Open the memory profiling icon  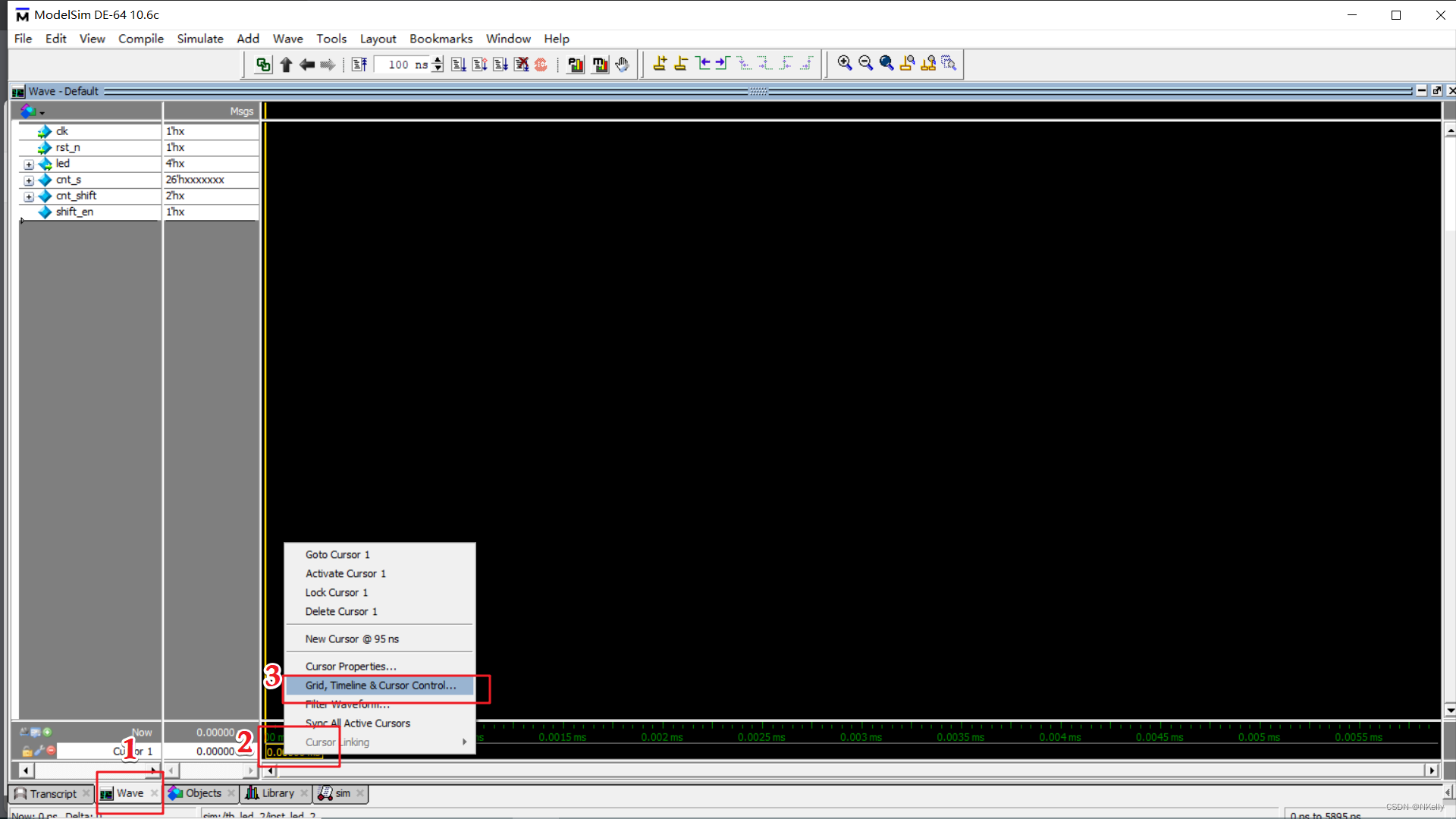[x=601, y=64]
